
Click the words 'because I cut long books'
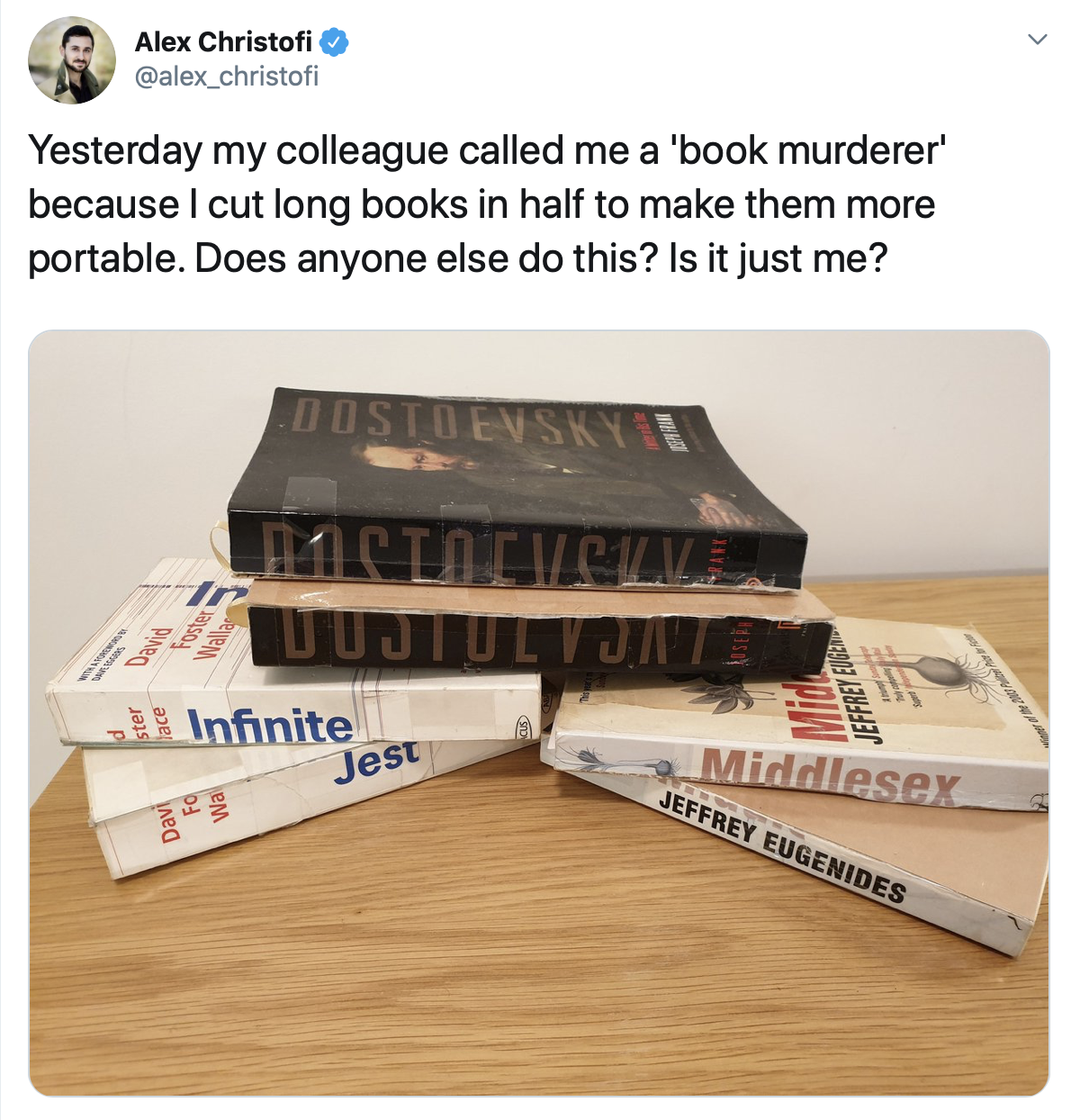pos(248,204)
